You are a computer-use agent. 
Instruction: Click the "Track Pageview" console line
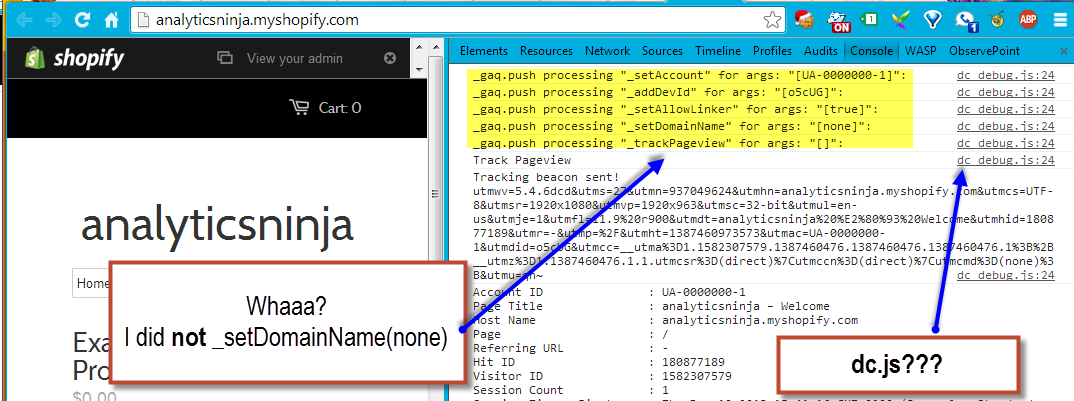tap(522, 160)
